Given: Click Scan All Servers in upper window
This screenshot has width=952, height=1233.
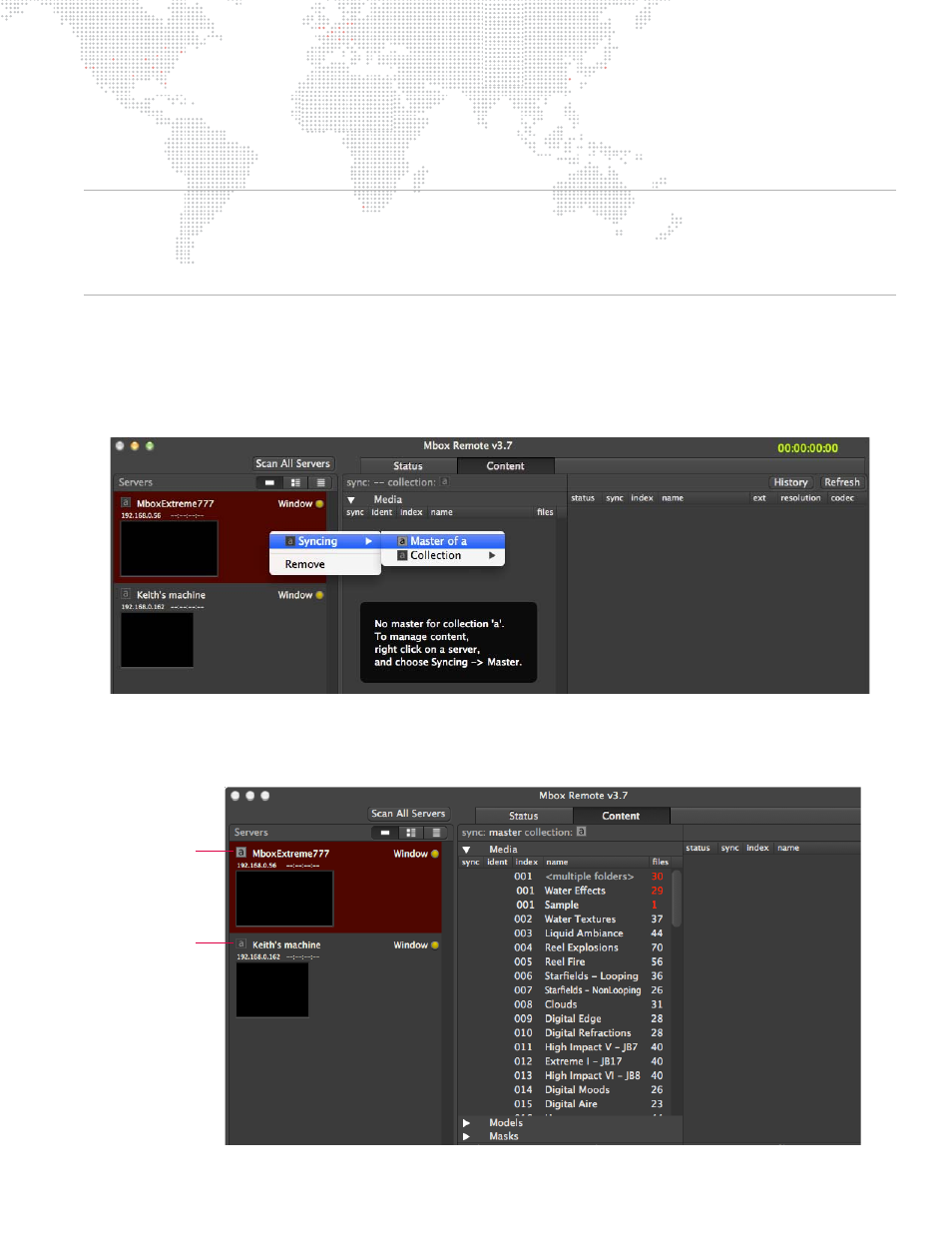Looking at the screenshot, I should click(x=292, y=463).
